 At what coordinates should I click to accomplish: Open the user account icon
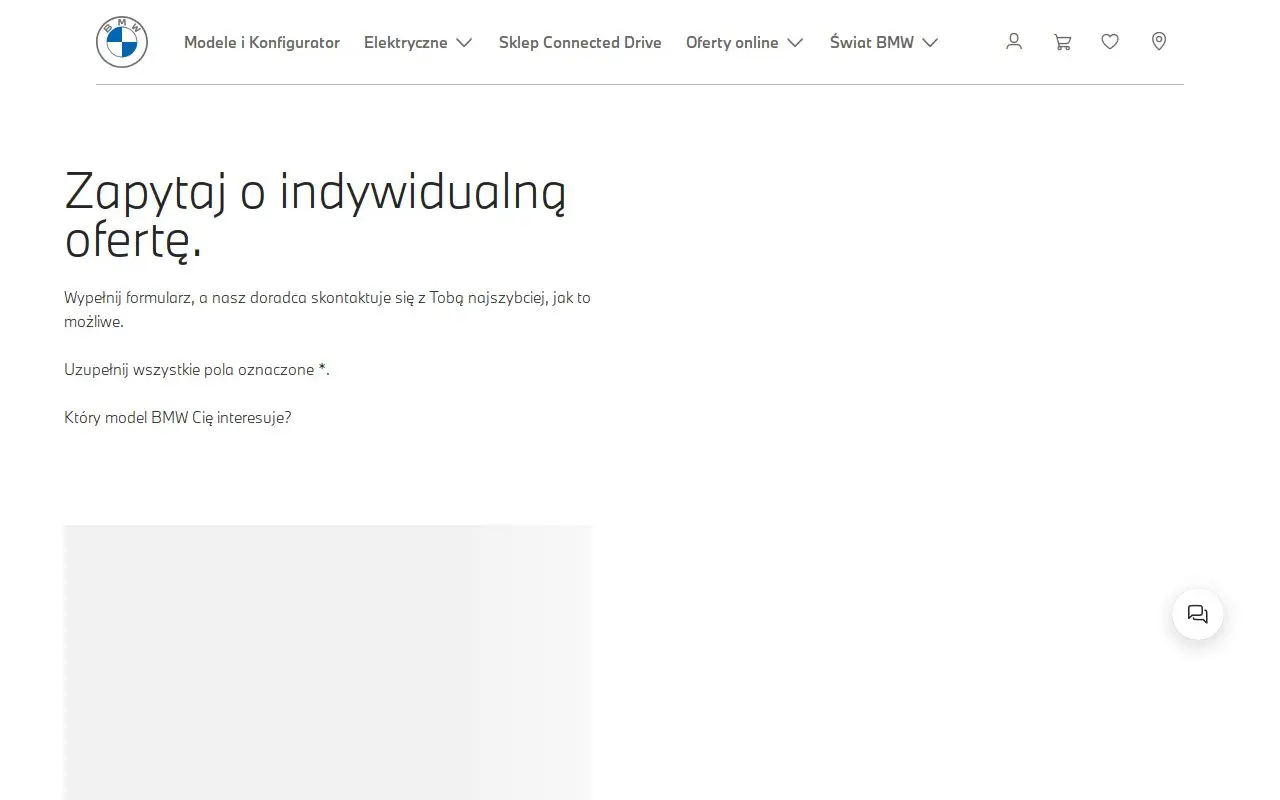tap(1014, 42)
